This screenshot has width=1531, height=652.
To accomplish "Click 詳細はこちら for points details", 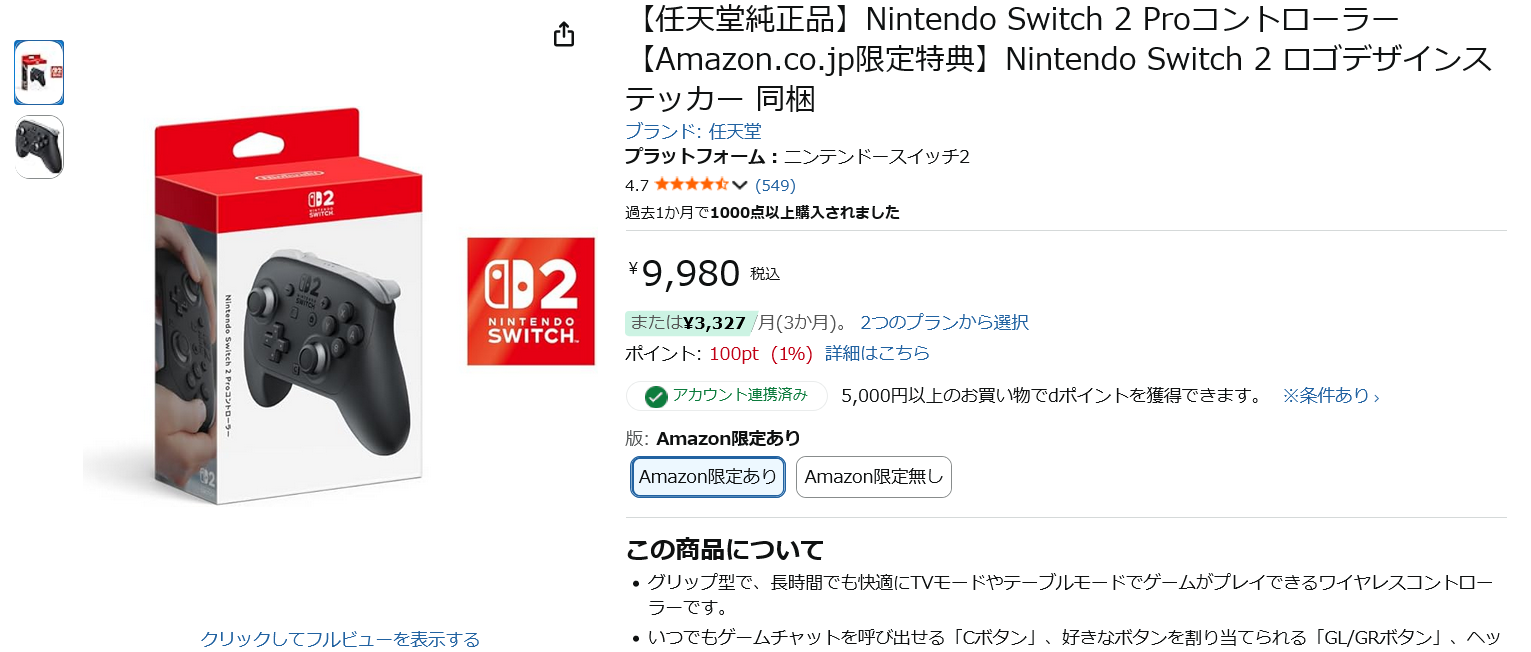I will (x=877, y=353).
